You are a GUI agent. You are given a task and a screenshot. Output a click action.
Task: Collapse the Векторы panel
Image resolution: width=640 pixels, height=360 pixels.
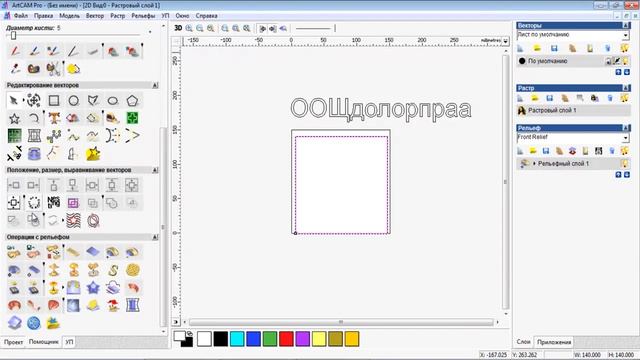(x=626, y=25)
